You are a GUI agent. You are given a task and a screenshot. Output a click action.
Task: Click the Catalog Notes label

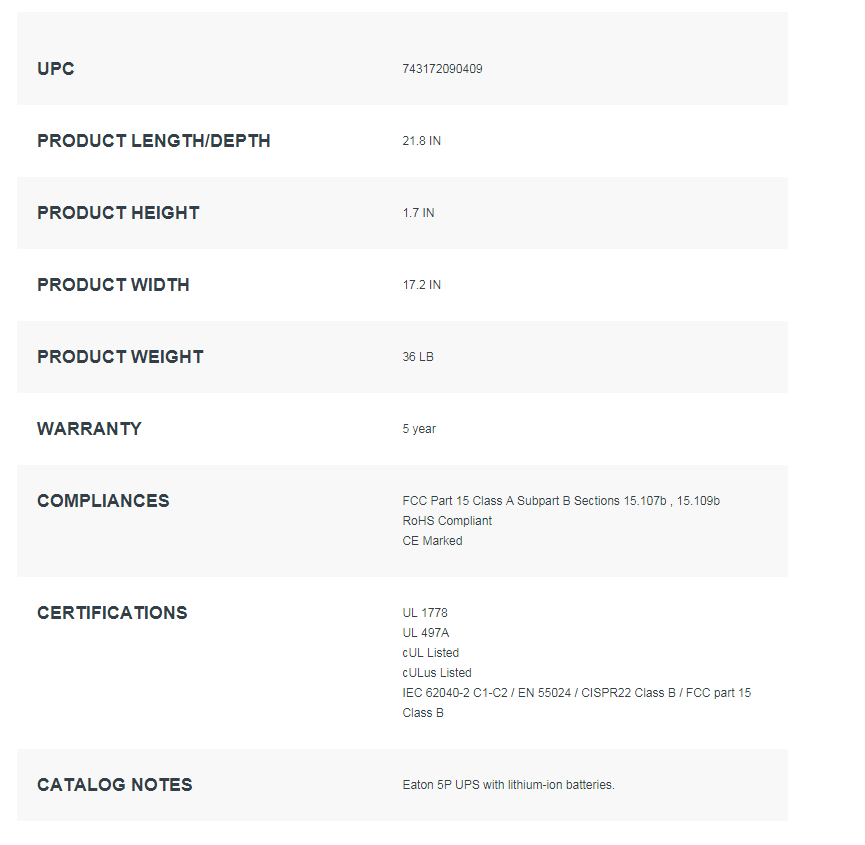tap(114, 785)
